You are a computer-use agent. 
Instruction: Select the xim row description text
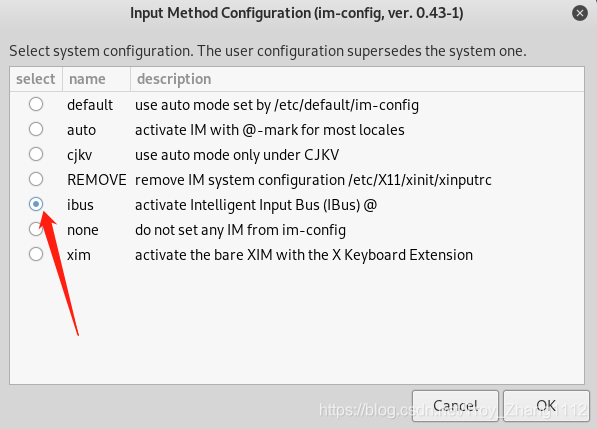pyautogui.click(x=304, y=255)
